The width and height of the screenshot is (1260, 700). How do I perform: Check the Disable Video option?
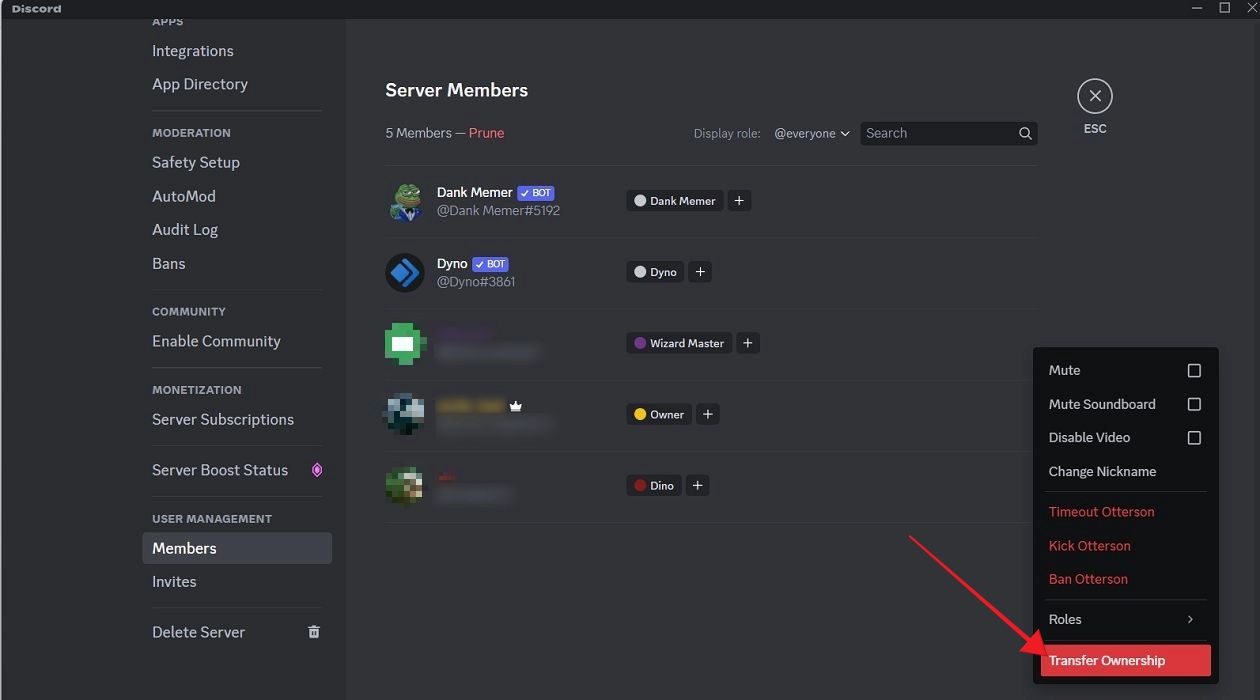coord(1194,437)
